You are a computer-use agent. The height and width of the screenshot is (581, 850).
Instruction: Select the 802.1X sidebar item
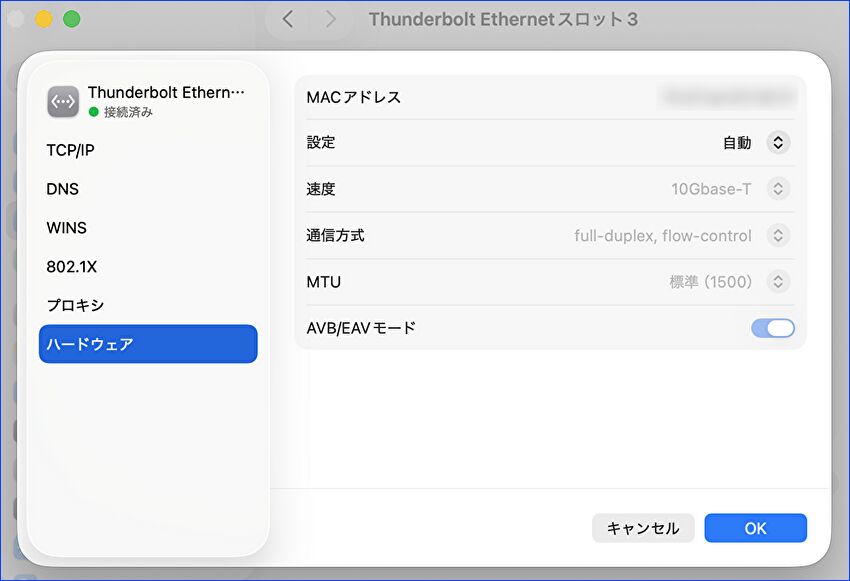coord(72,267)
